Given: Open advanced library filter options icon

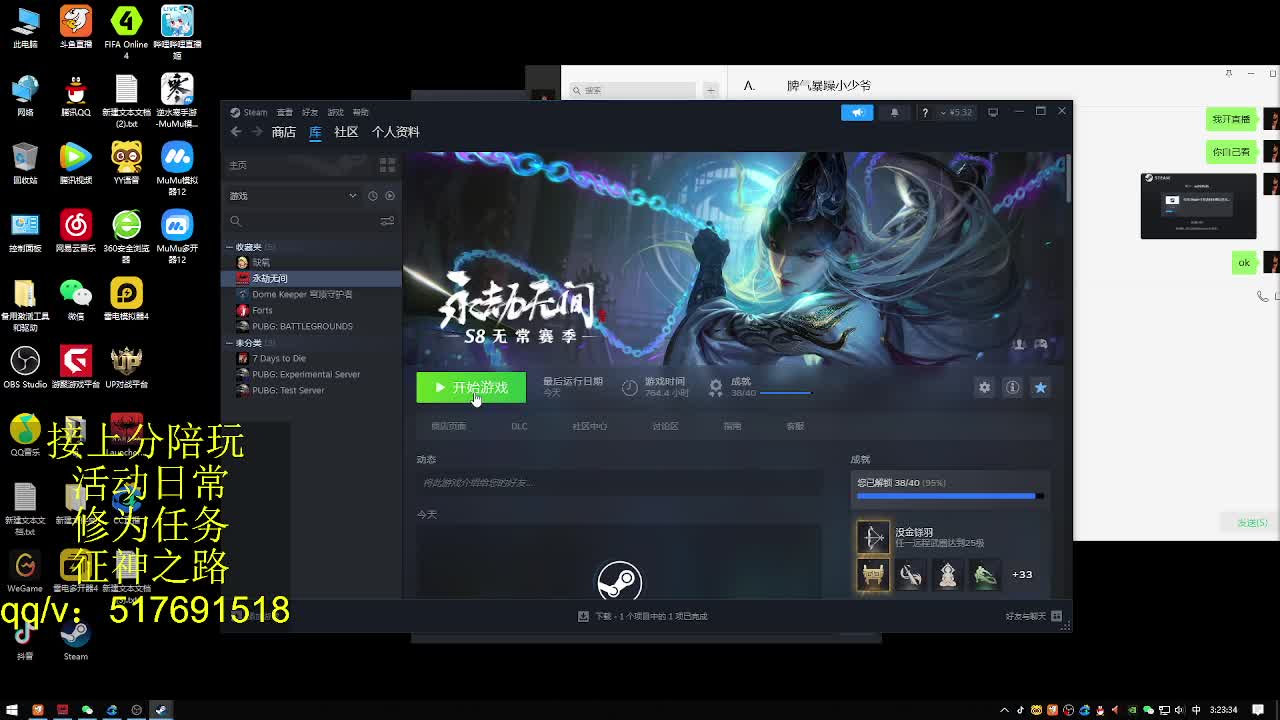Looking at the screenshot, I should 387,221.
